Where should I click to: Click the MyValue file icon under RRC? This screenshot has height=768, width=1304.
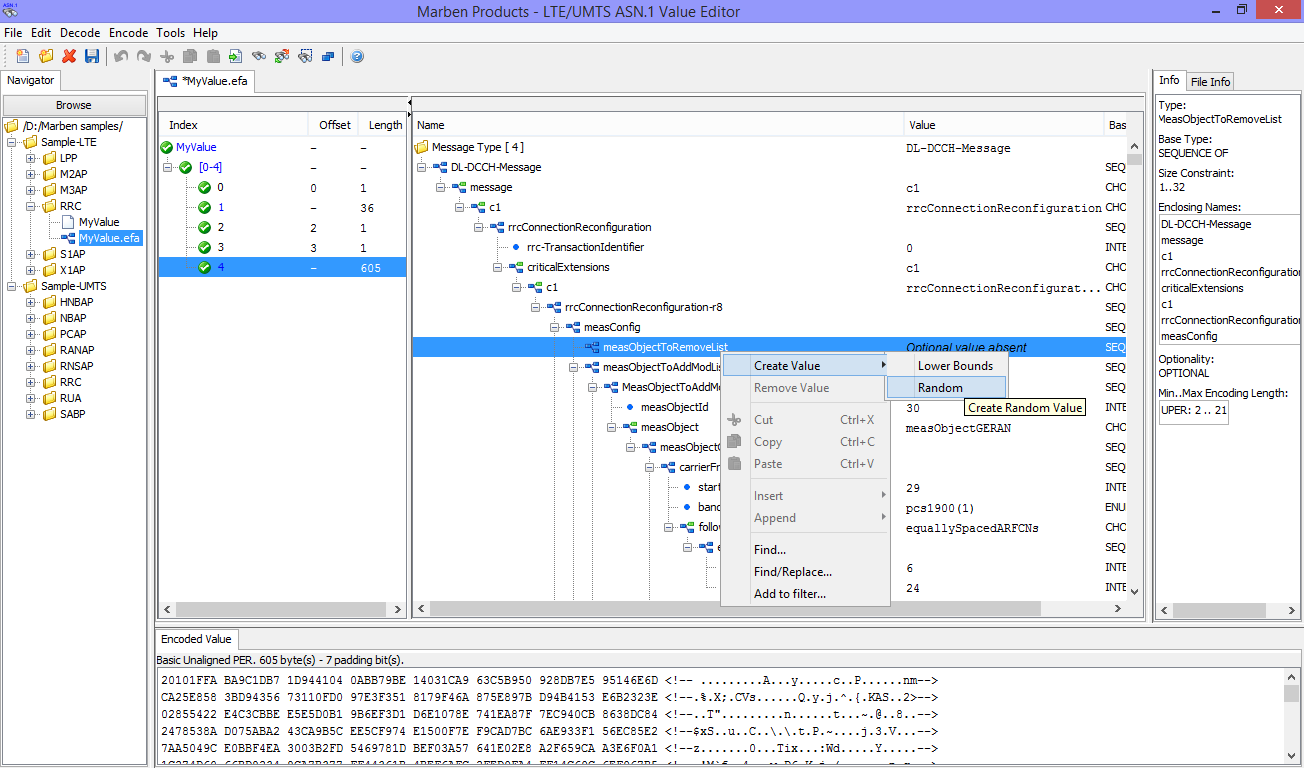[x=68, y=222]
